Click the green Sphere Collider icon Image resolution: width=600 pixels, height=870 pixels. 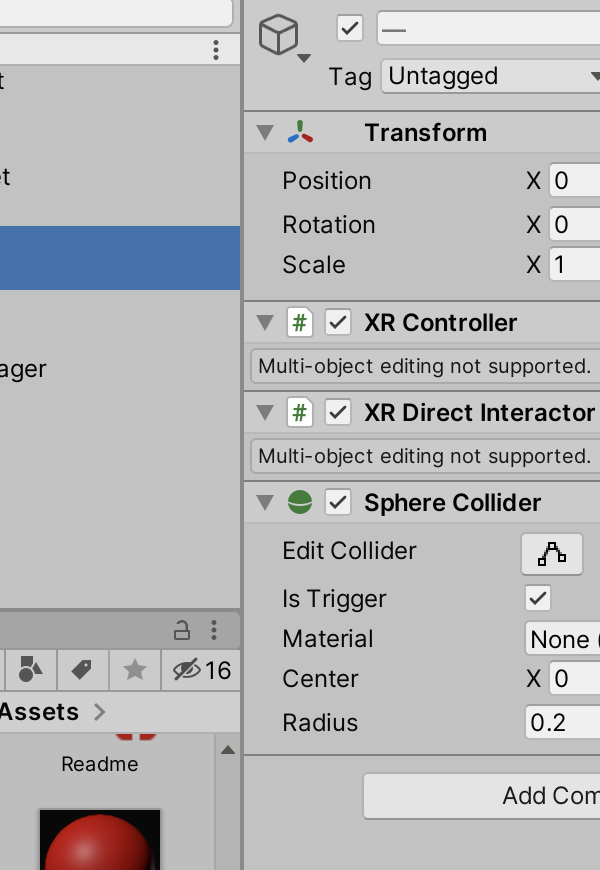tap(300, 503)
